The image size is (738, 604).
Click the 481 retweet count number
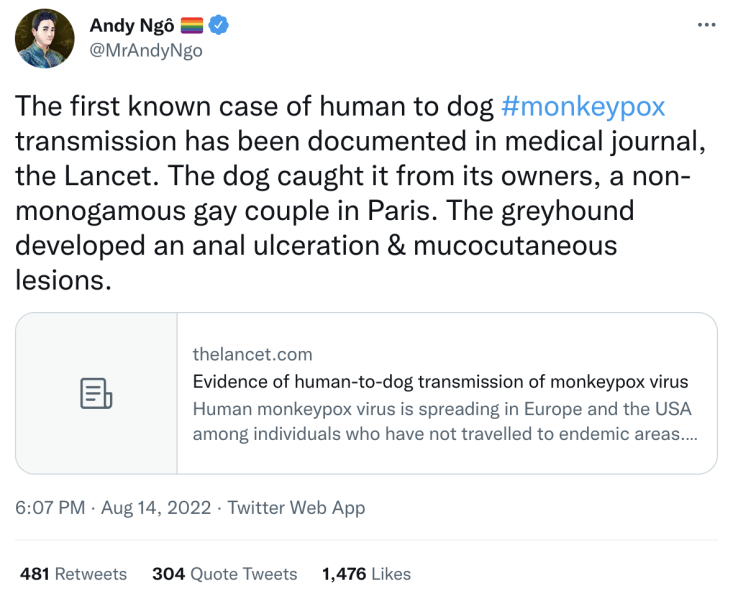click(34, 574)
